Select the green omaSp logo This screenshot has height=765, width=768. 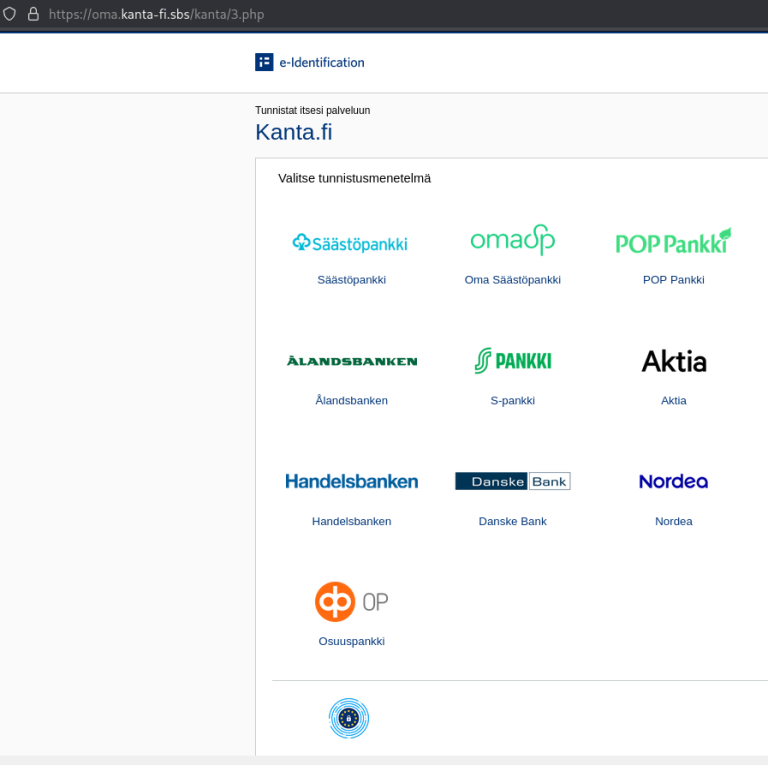click(x=512, y=240)
